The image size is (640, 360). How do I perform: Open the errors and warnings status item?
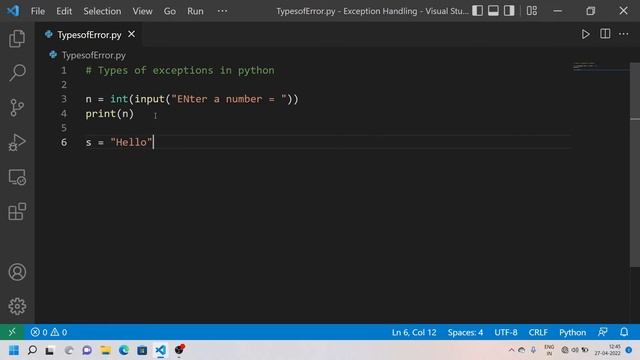point(49,332)
